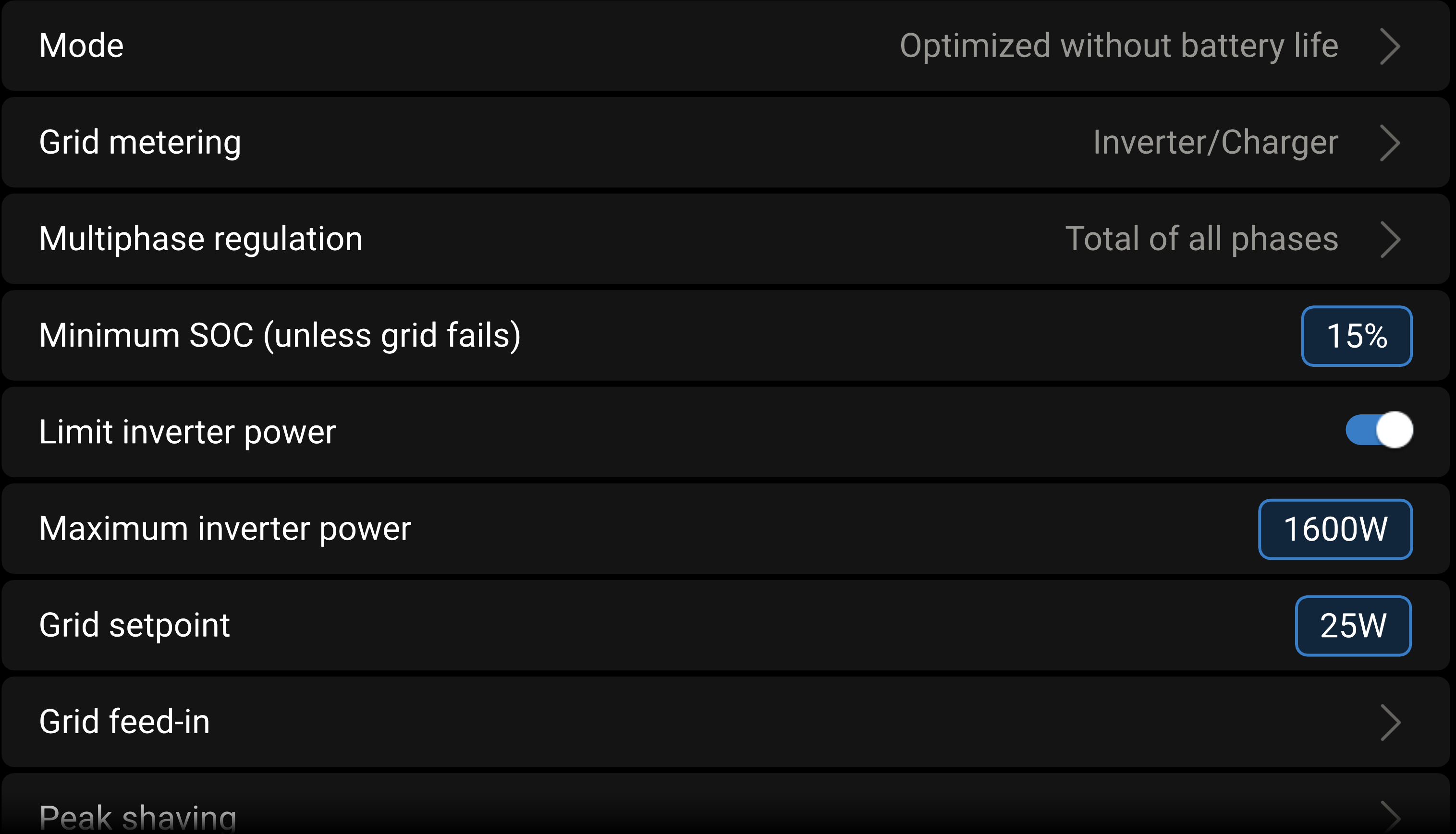1456x834 pixels.
Task: Click the chevron beside Total of all phases
Action: (x=1390, y=239)
